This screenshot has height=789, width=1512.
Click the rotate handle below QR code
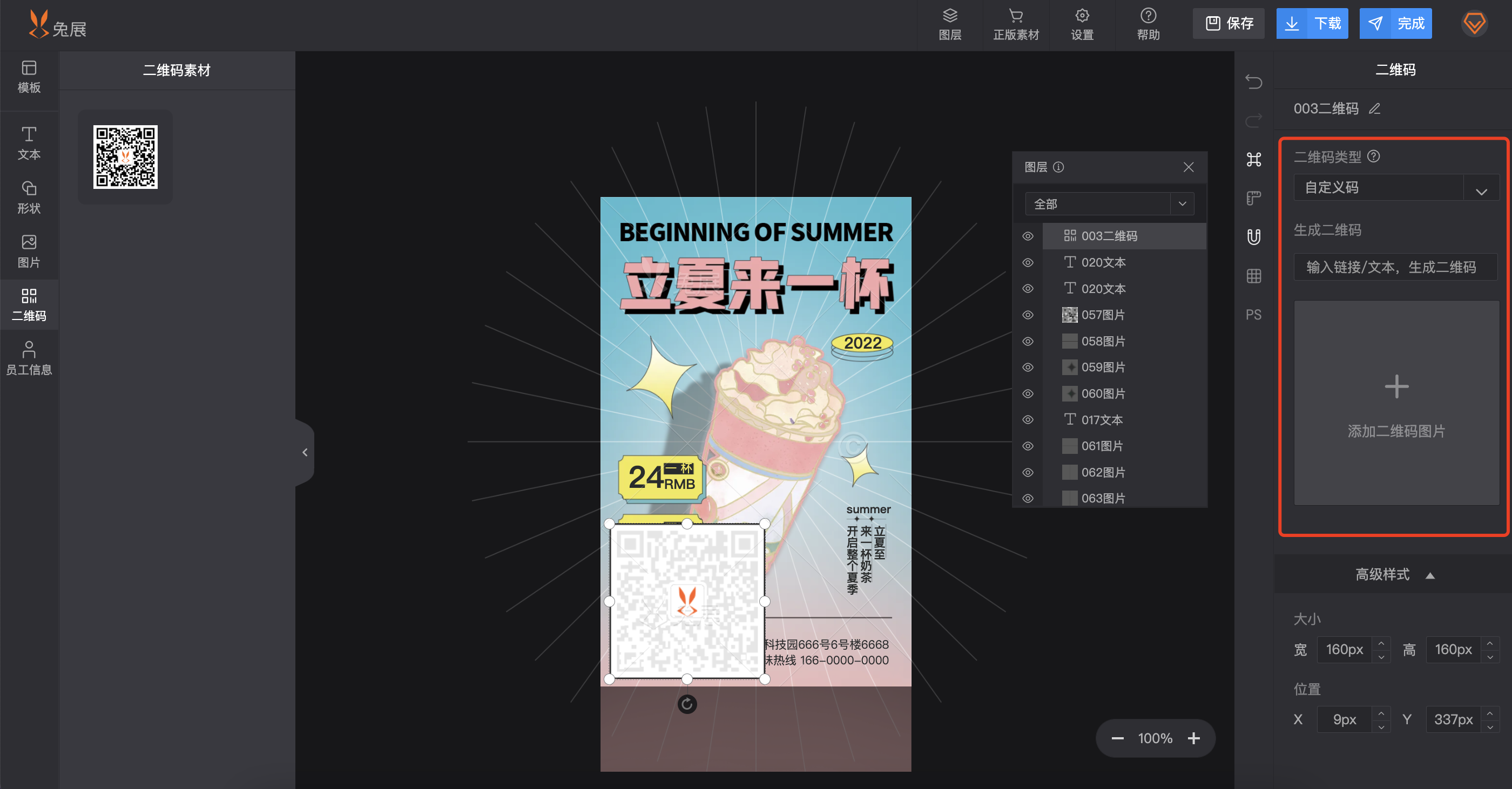tap(687, 704)
